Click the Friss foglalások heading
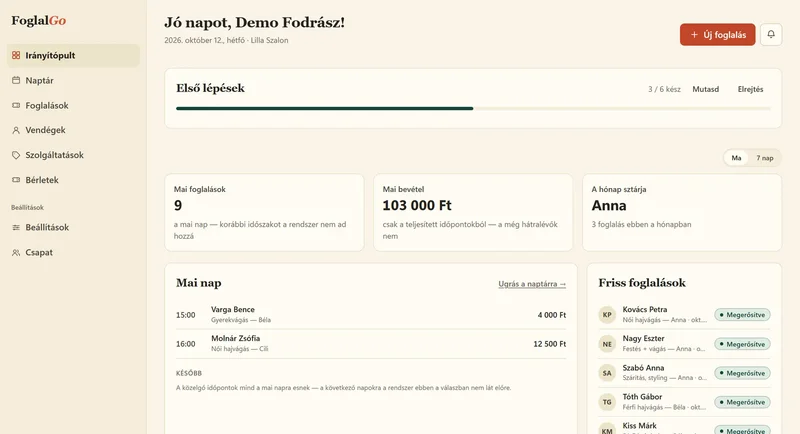Image resolution: width=800 pixels, height=434 pixels. 642,283
